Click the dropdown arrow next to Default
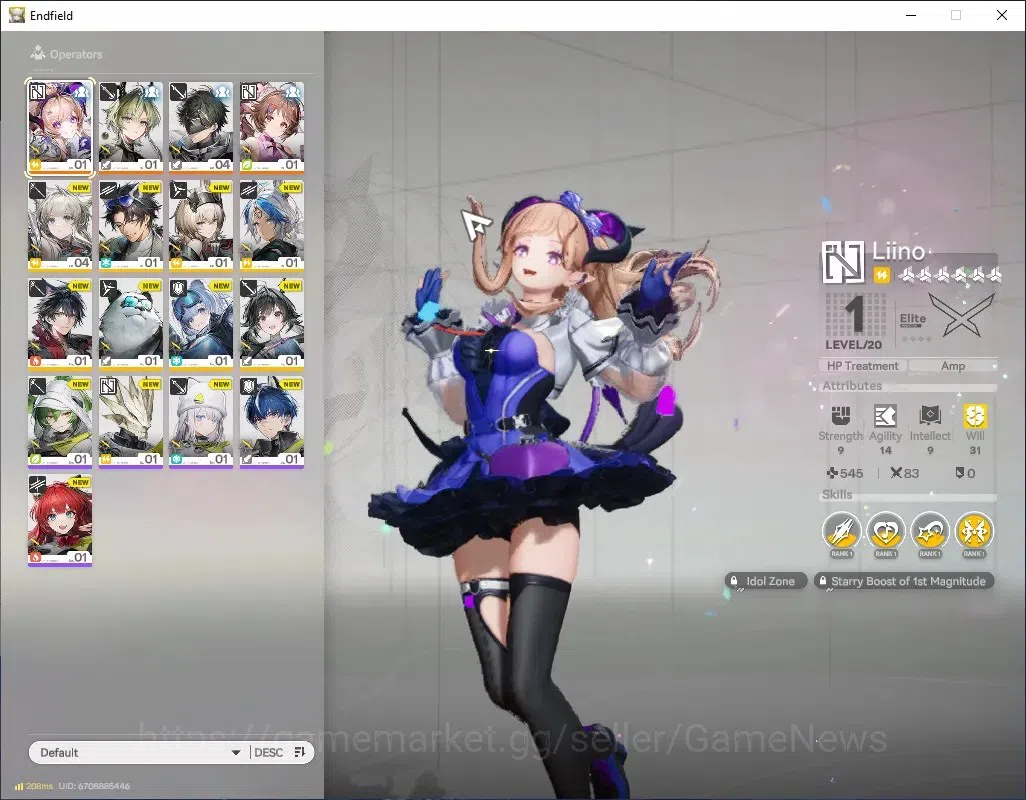This screenshot has height=800, width=1026. pos(236,752)
